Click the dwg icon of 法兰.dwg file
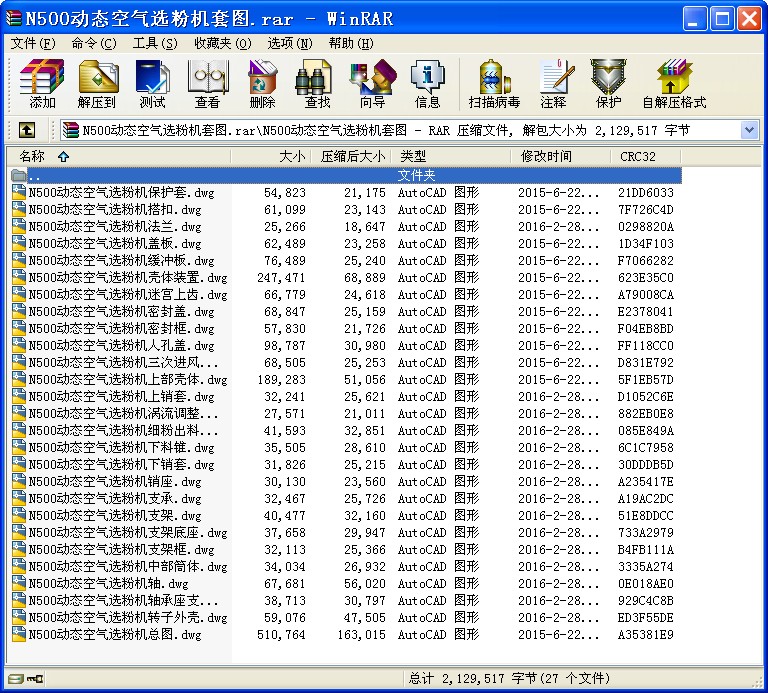 (19, 226)
